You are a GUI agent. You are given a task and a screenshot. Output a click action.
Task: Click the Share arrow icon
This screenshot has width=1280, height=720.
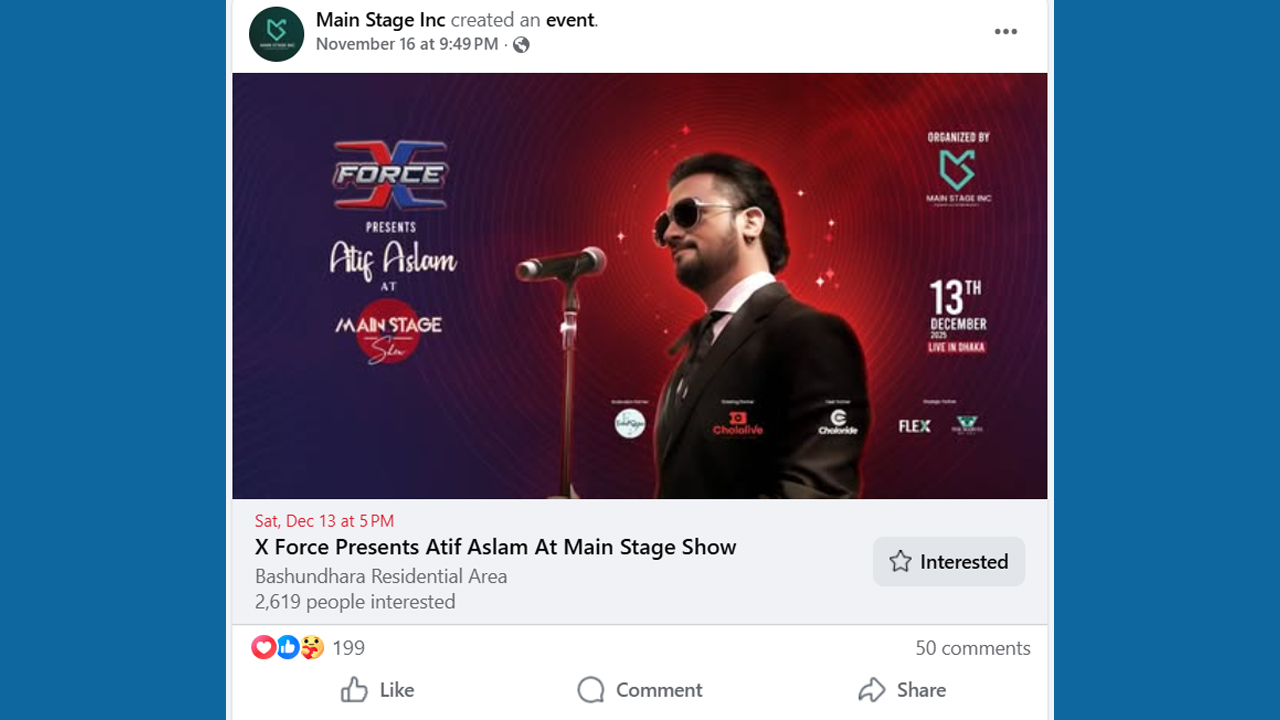pyautogui.click(x=872, y=690)
